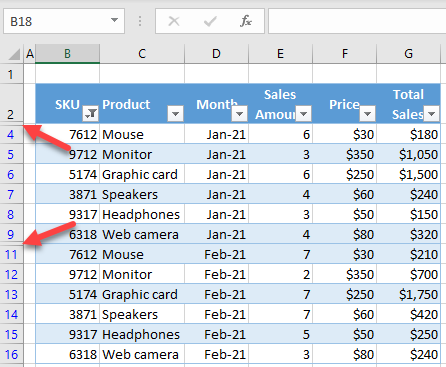
Task: Open the Sales Amount filter dropdown
Action: coord(303,114)
